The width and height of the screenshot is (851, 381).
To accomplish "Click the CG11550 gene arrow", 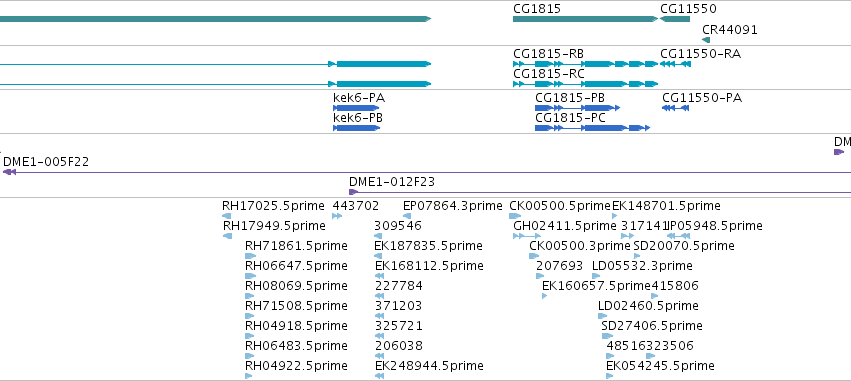I will coord(675,19).
